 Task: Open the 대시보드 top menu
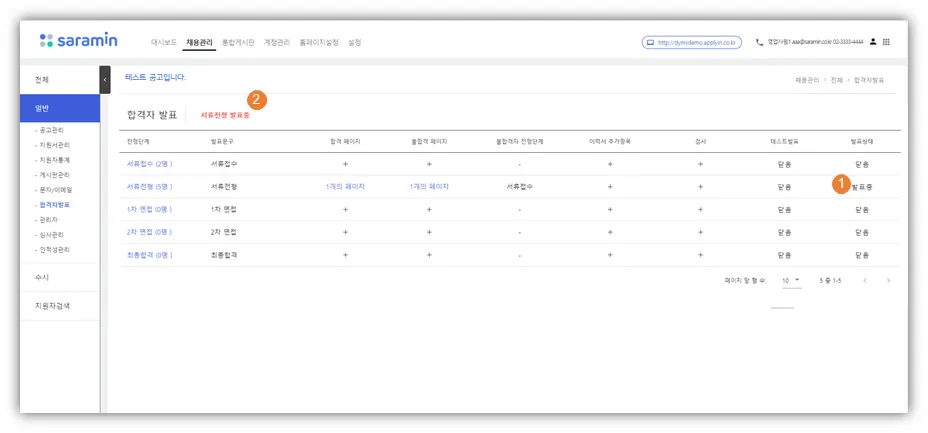[164, 43]
